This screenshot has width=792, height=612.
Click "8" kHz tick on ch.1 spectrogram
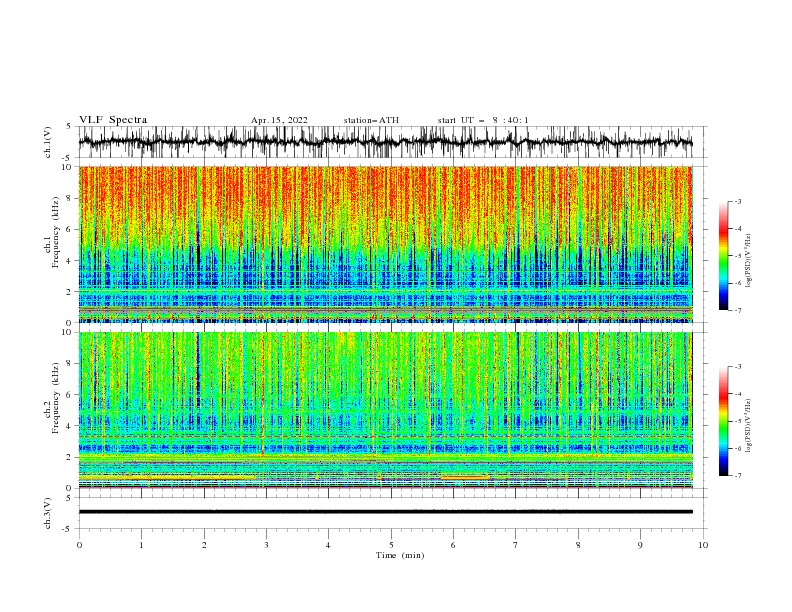[70, 198]
